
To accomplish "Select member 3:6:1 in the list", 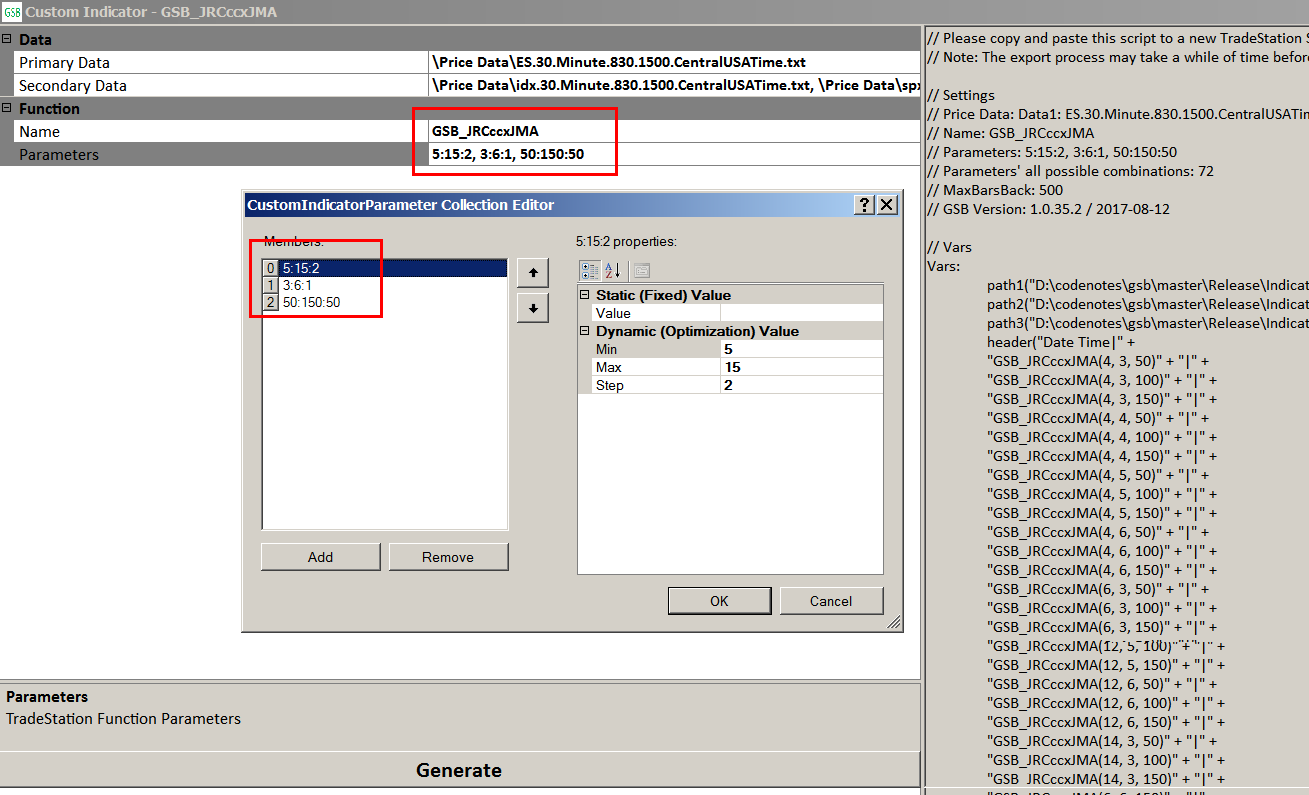I will [x=297, y=285].
